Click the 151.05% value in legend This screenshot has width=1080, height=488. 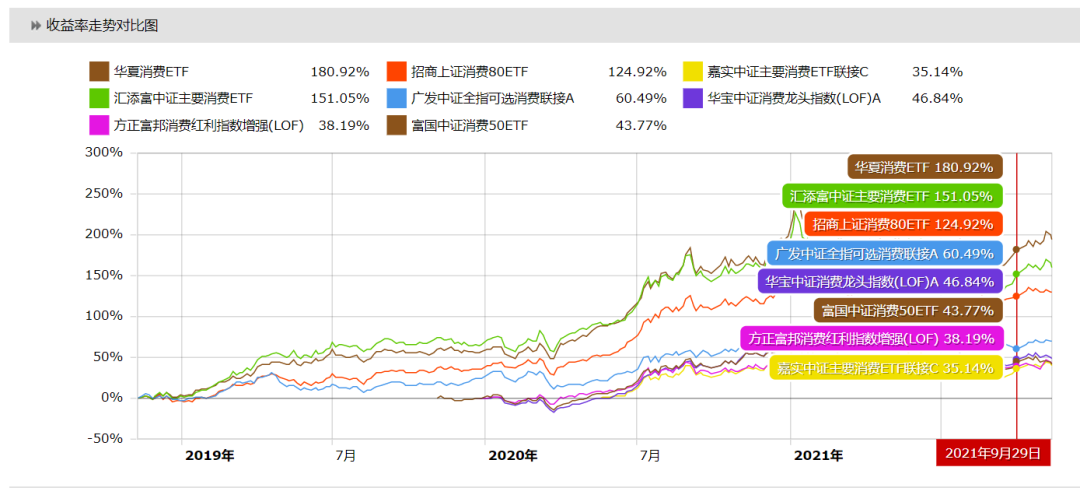click(340, 98)
